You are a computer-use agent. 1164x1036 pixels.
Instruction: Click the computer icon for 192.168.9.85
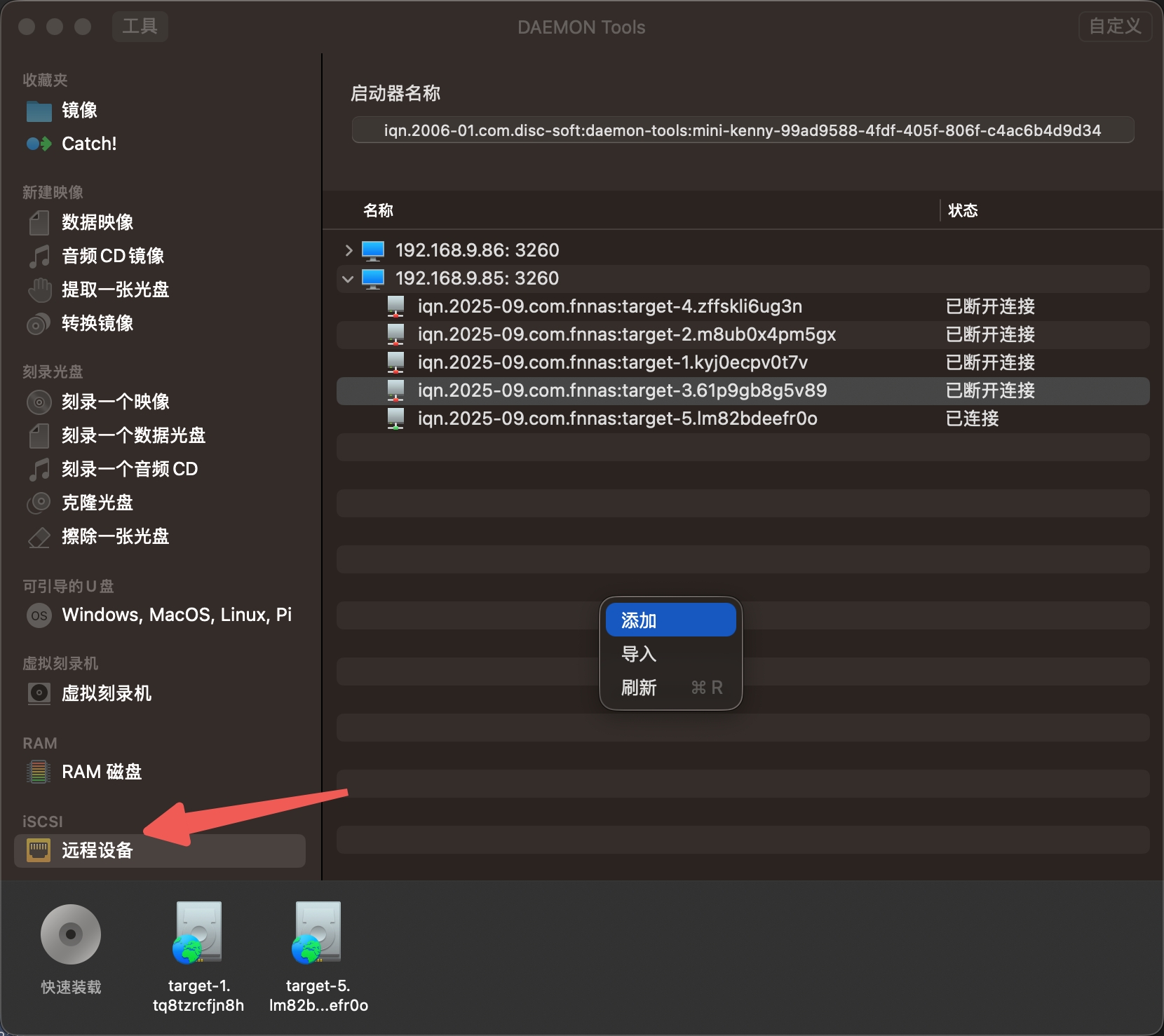(373, 278)
